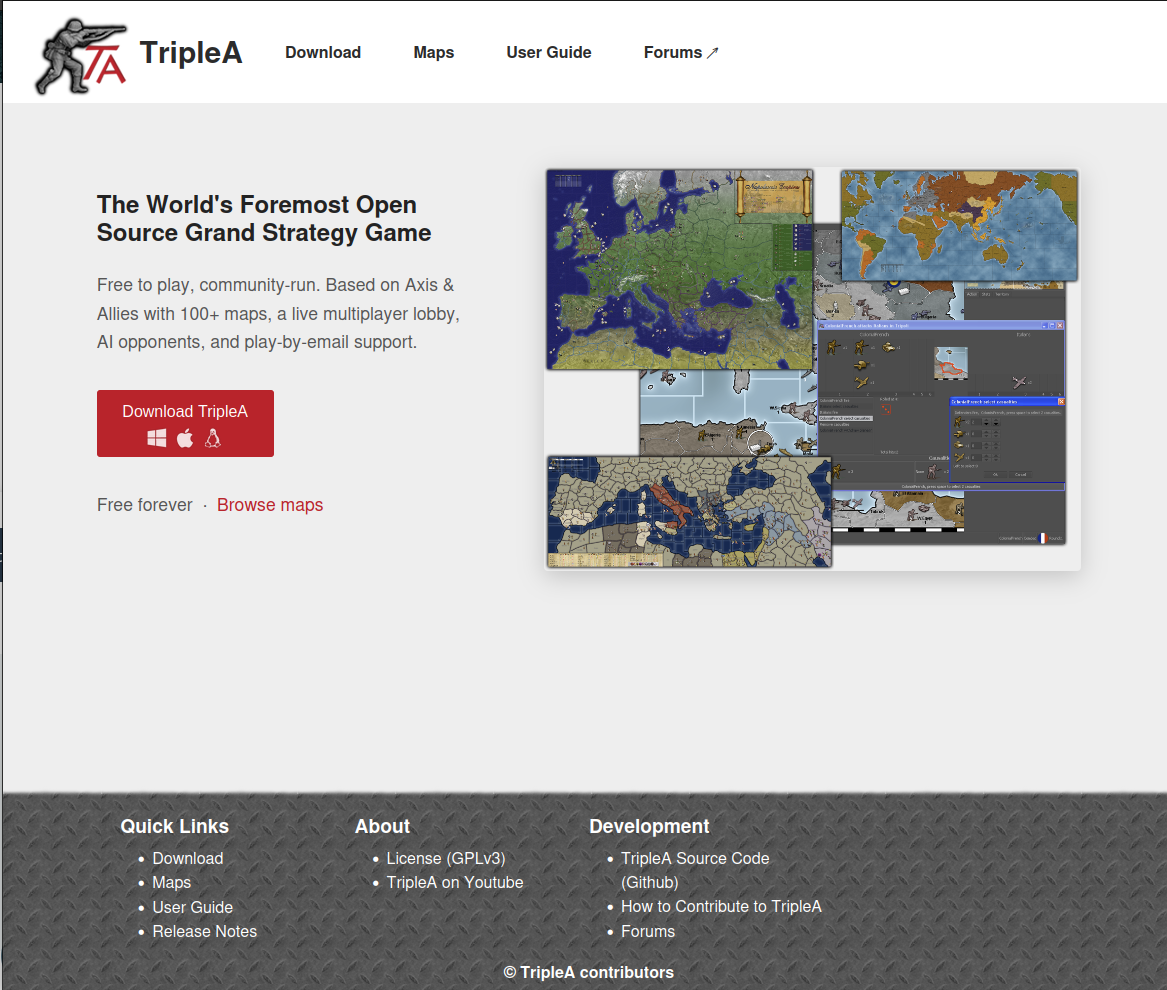Select the world map screenshot at top right

[x=959, y=225]
